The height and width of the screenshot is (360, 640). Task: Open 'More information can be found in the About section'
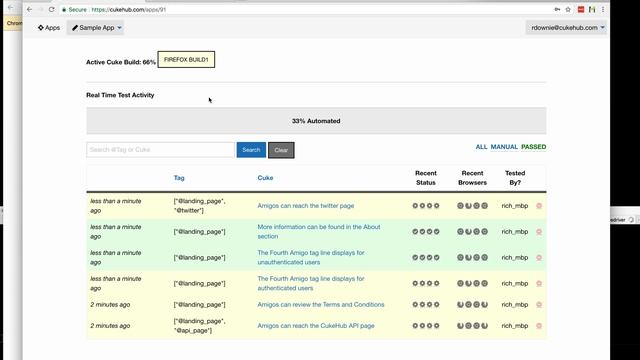pos(319,231)
